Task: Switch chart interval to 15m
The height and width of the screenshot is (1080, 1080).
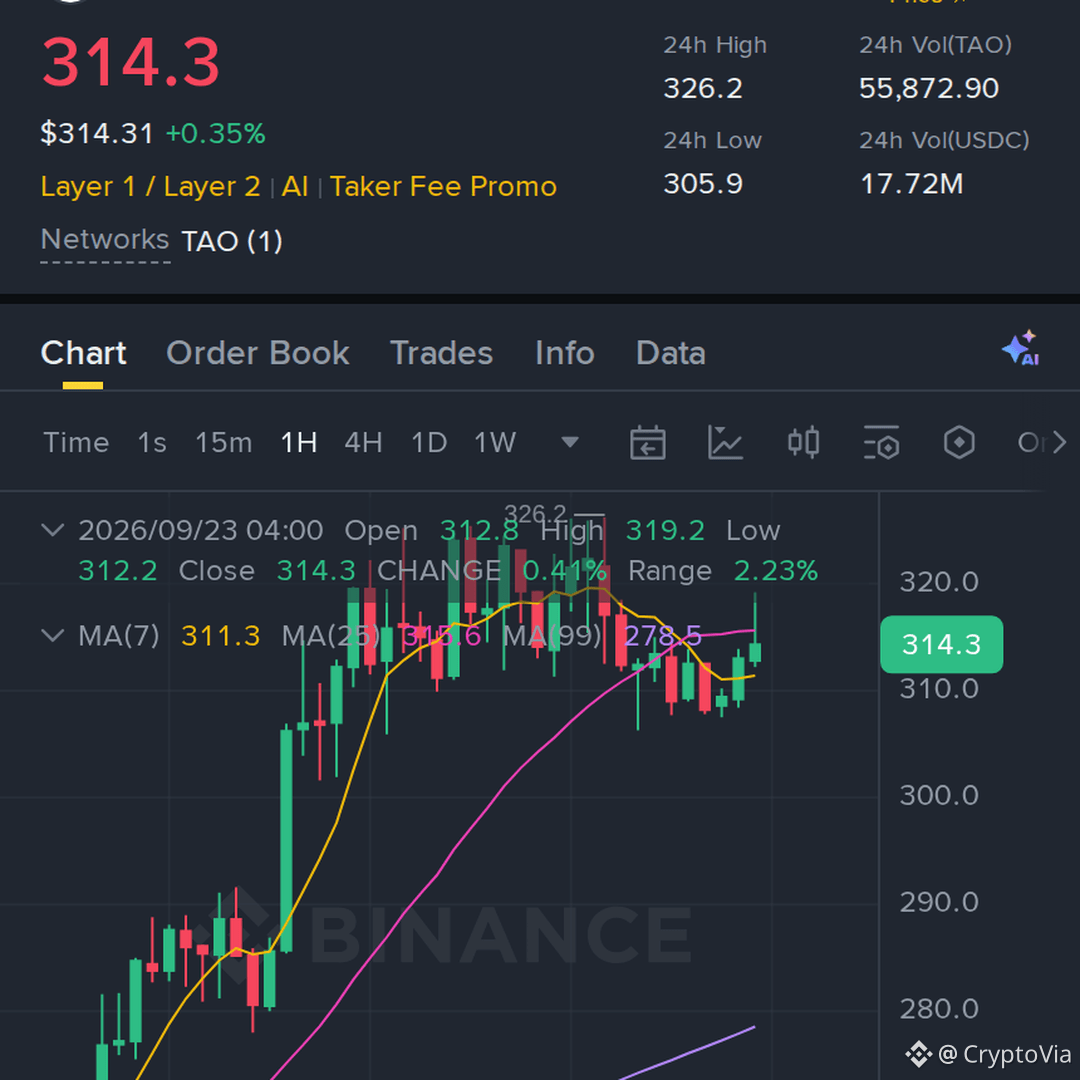Action: pyautogui.click(x=223, y=442)
